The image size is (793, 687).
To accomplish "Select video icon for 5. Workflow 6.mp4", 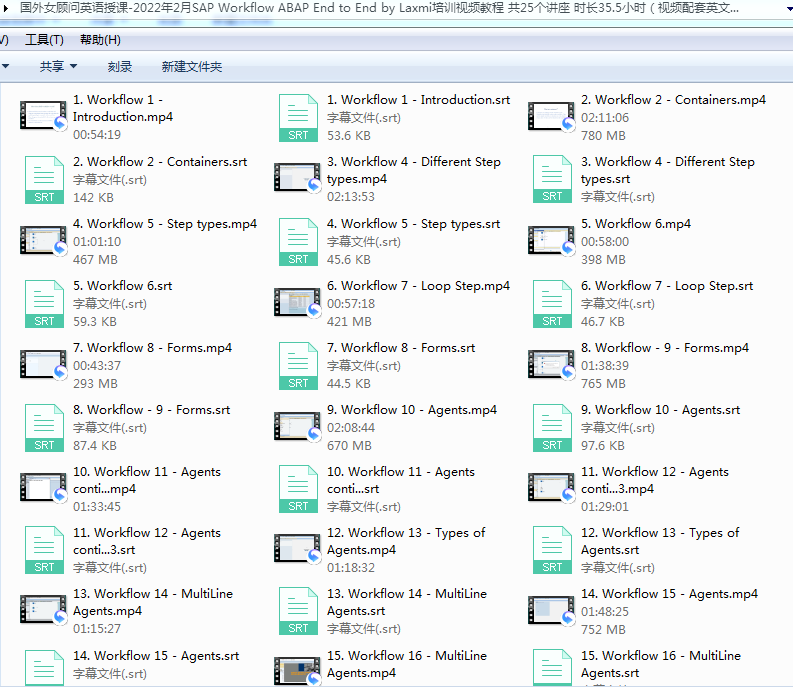I will [x=551, y=240].
